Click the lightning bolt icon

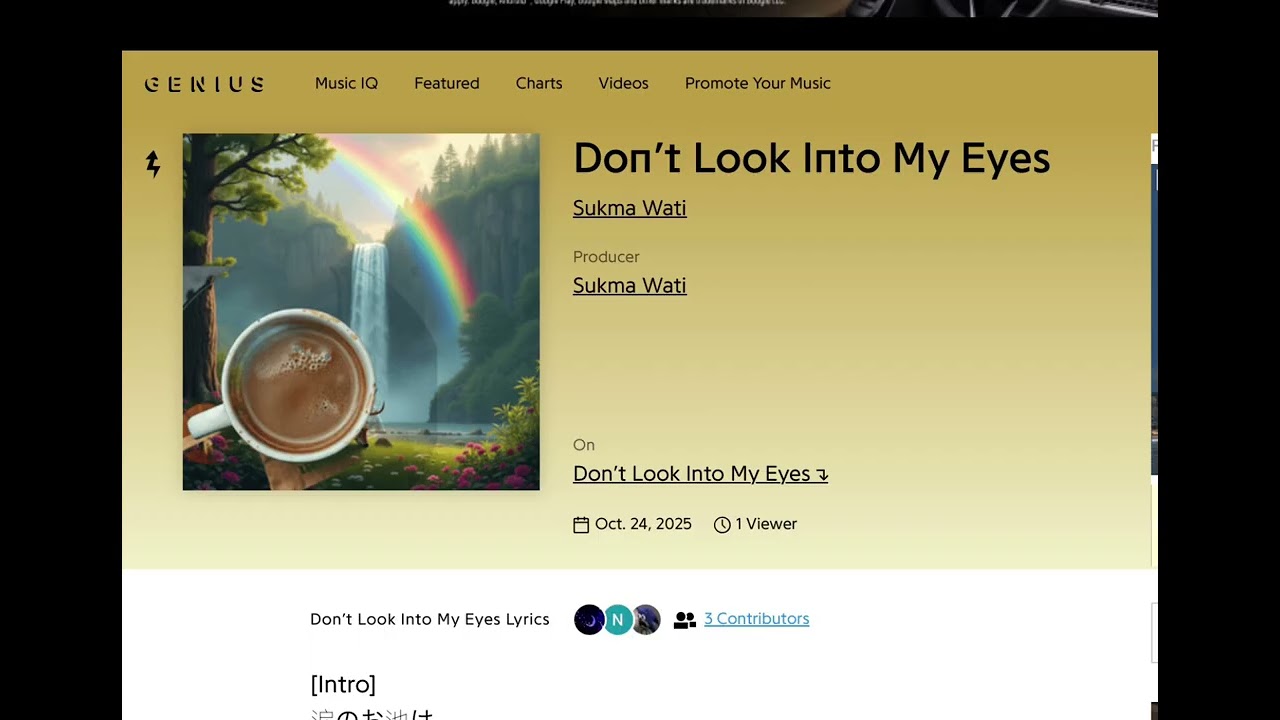coord(153,164)
